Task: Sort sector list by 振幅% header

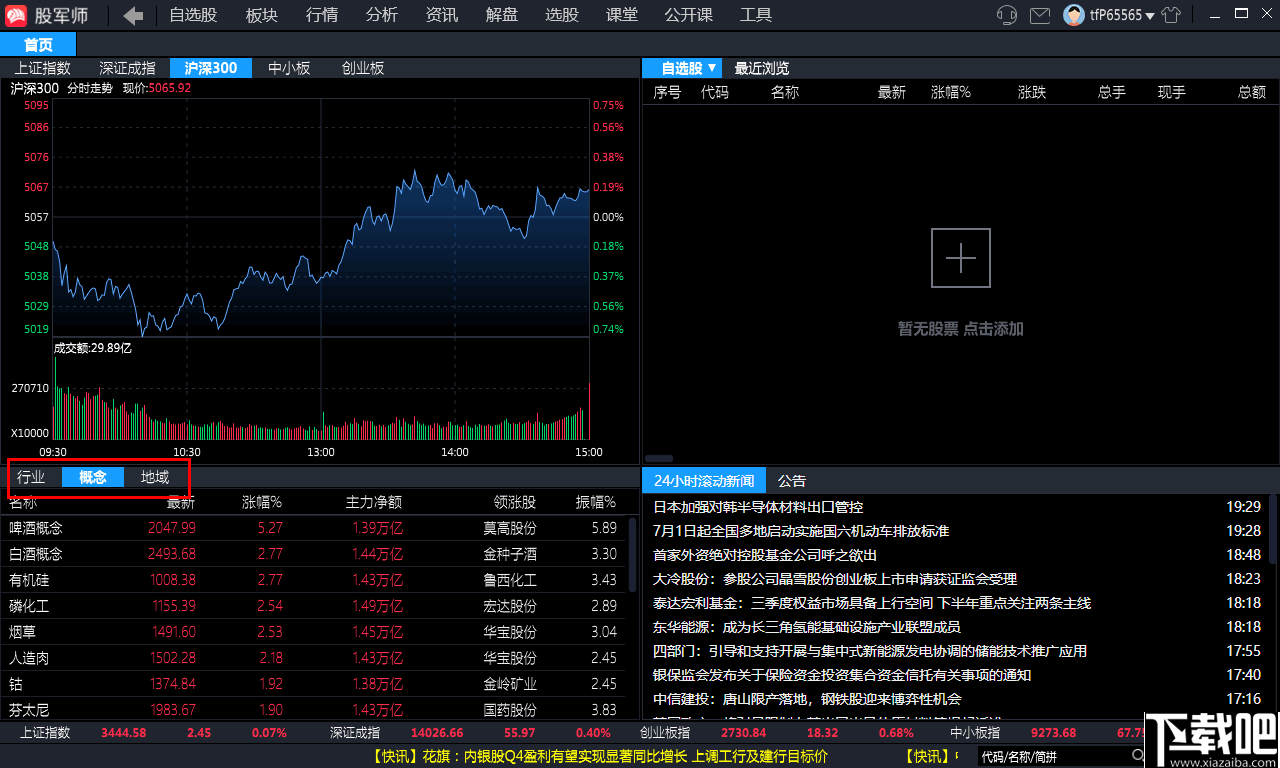Action: coord(596,502)
